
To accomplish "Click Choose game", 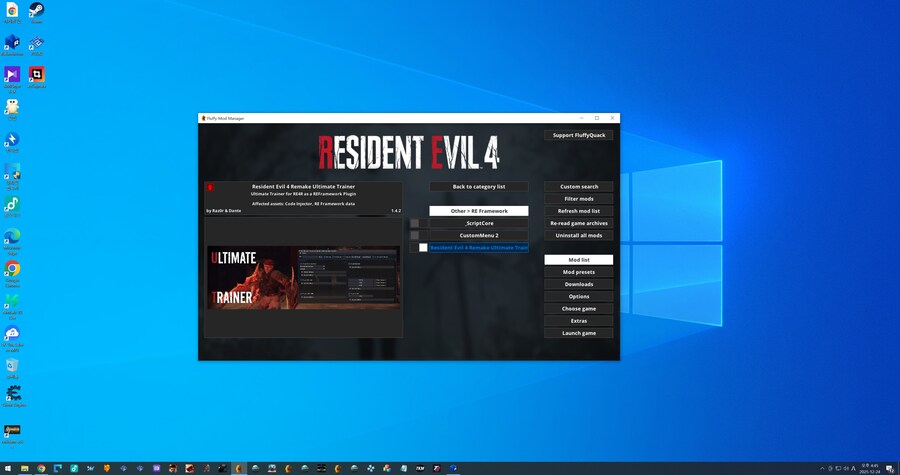I will (x=579, y=309).
